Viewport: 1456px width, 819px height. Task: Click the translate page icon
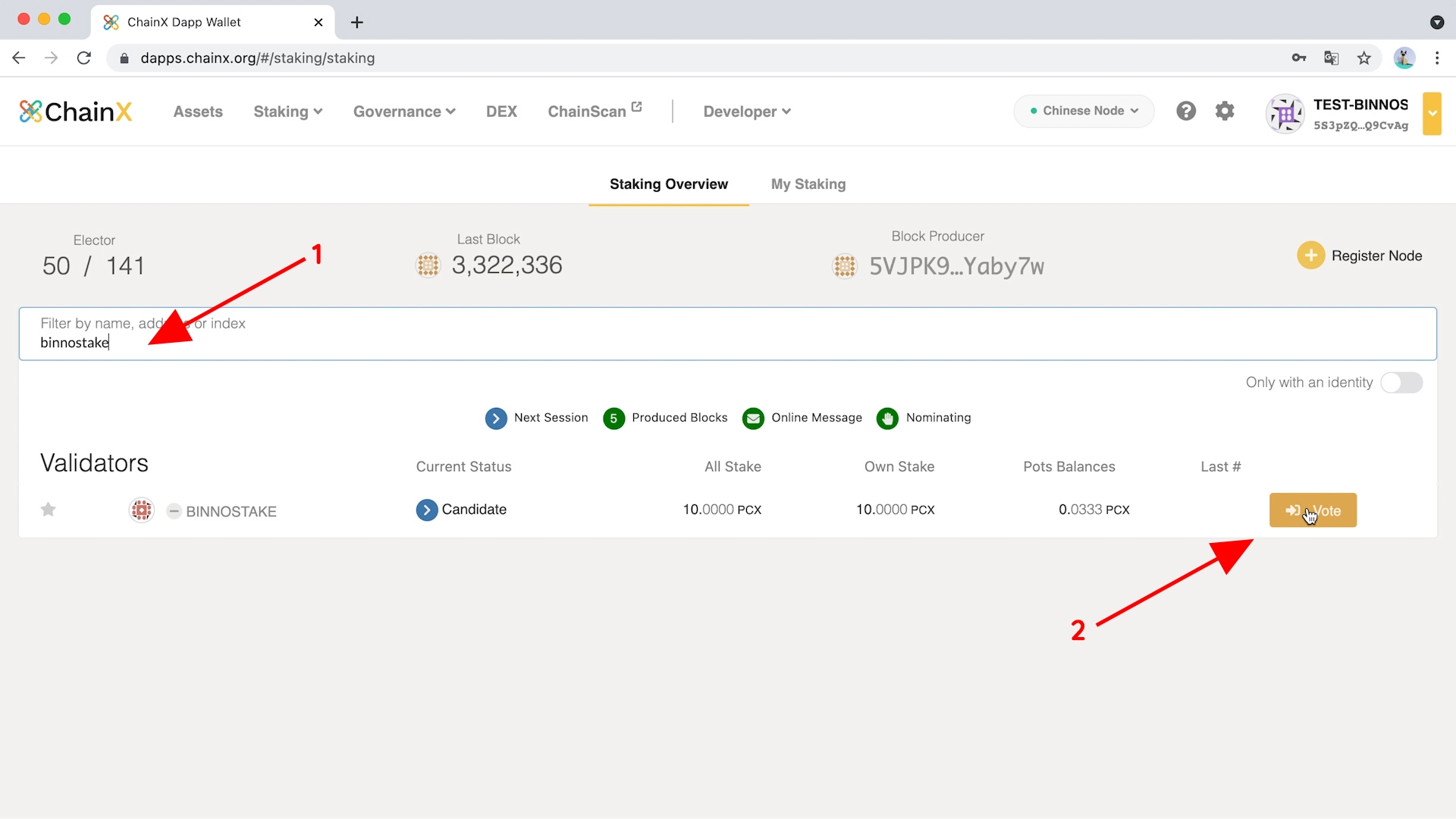pyautogui.click(x=1331, y=58)
